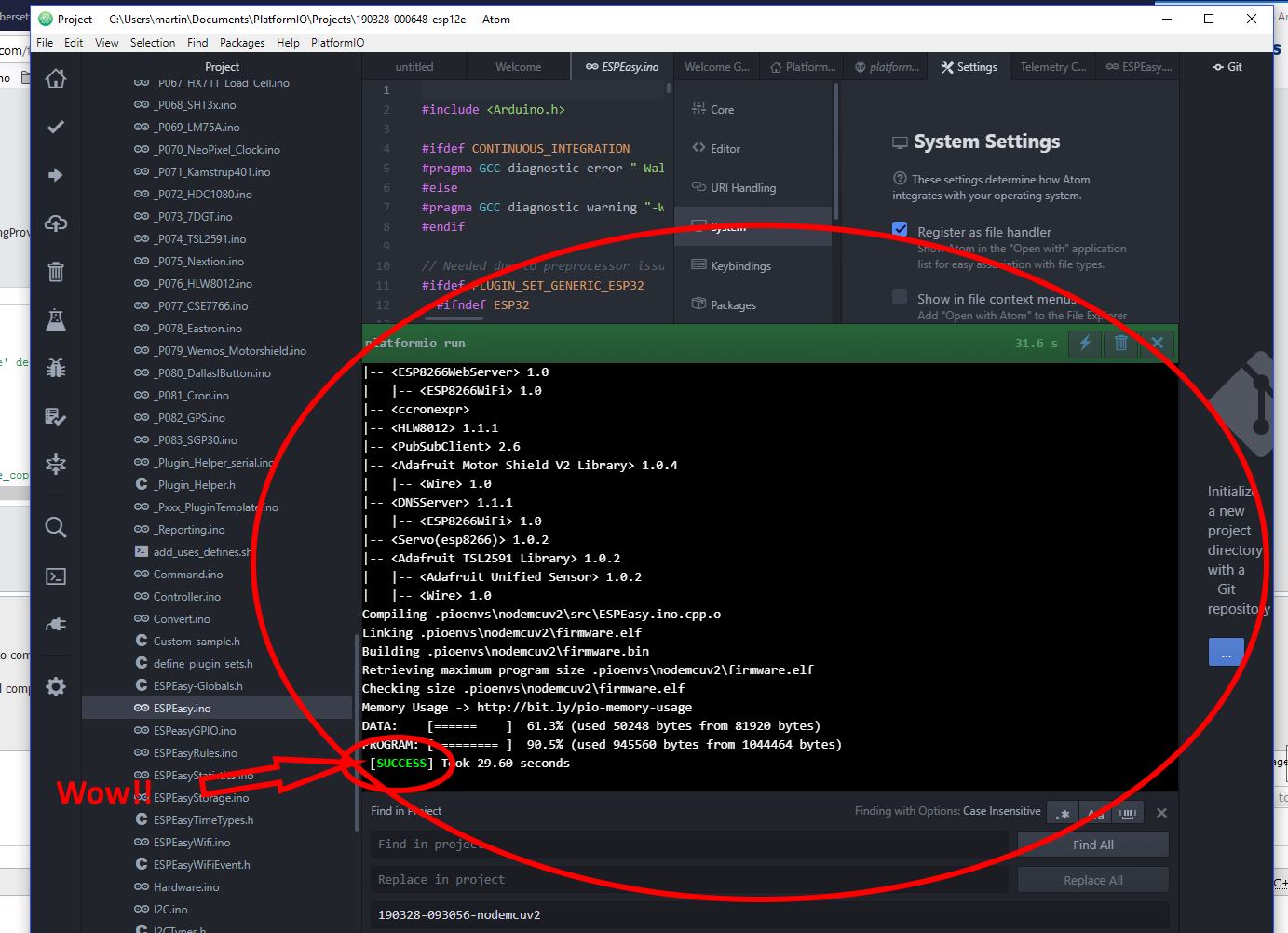The height and width of the screenshot is (933, 1288).
Task: Open ESPEasyWifi.ino in project tree
Action: coord(192,843)
